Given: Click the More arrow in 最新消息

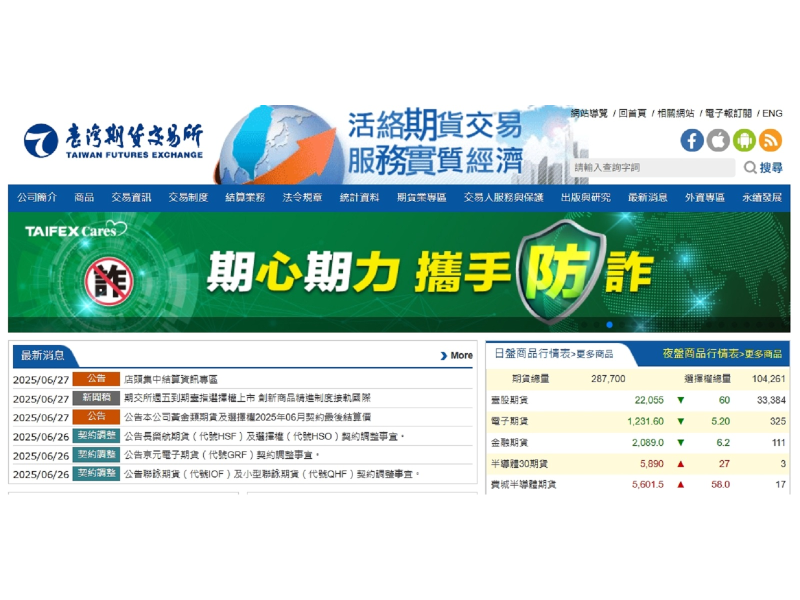Looking at the screenshot, I should [456, 355].
